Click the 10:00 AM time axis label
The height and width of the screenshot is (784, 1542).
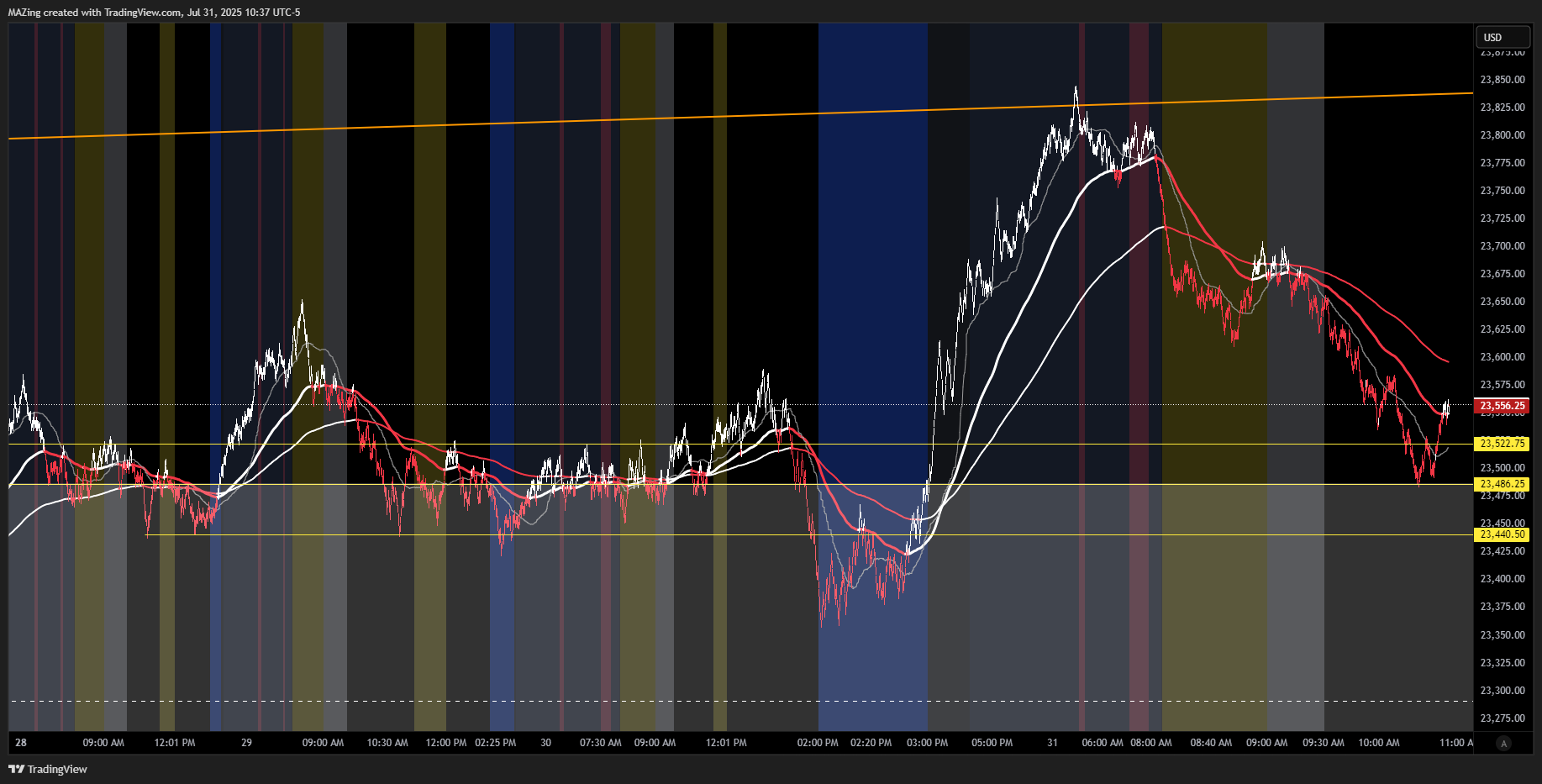coord(1379,743)
